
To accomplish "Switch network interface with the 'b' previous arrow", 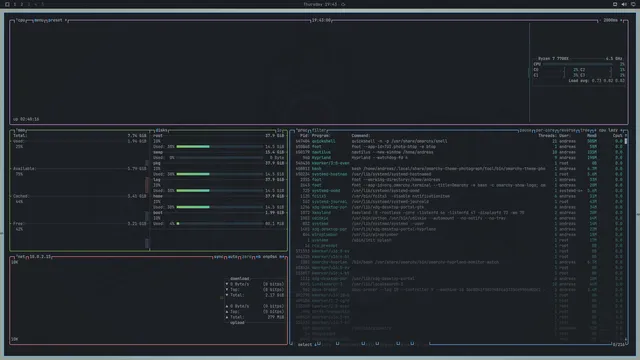I will pos(258,257).
